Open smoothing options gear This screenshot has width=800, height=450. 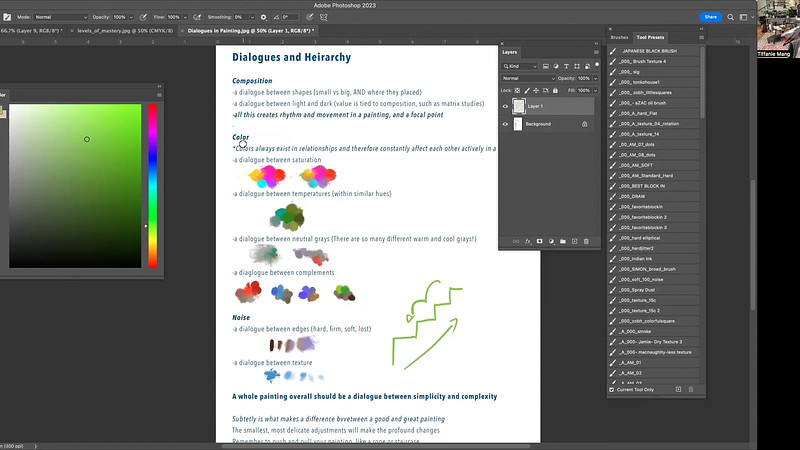263,17
